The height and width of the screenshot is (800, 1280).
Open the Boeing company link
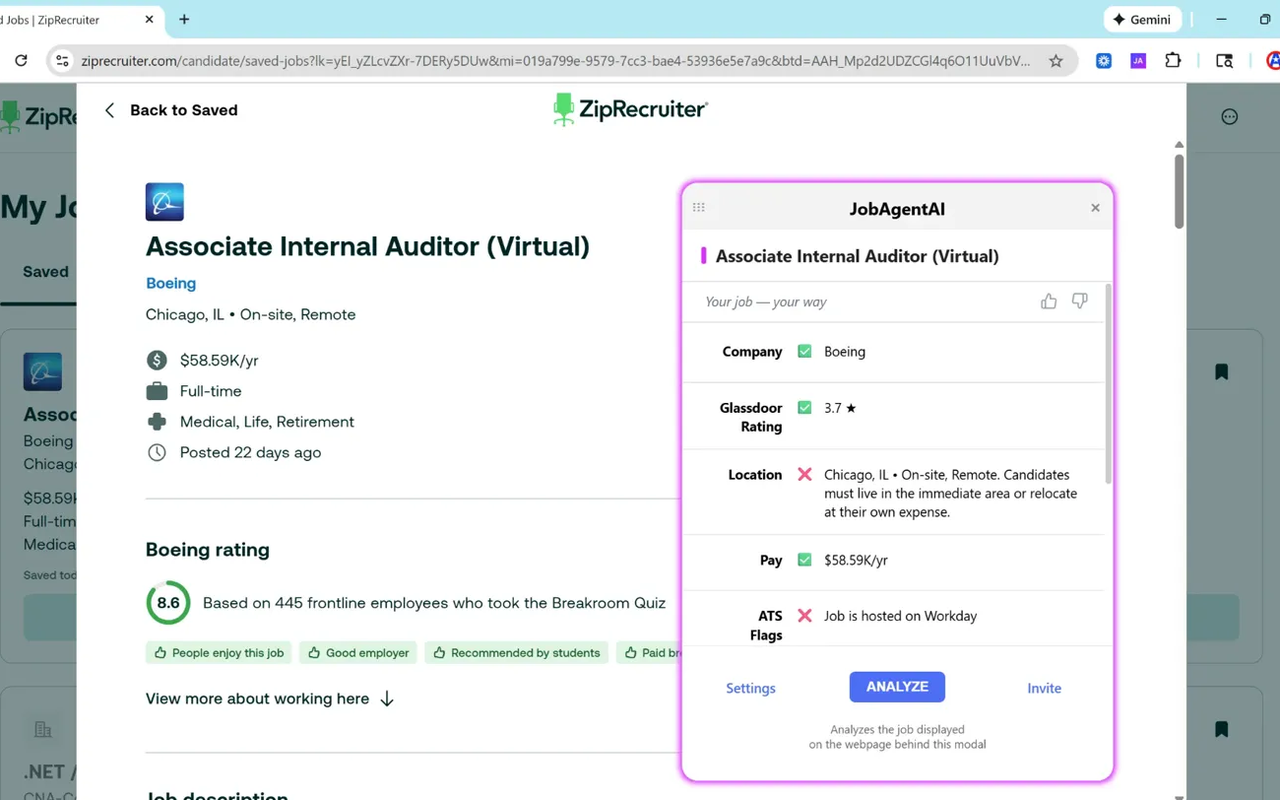point(171,284)
